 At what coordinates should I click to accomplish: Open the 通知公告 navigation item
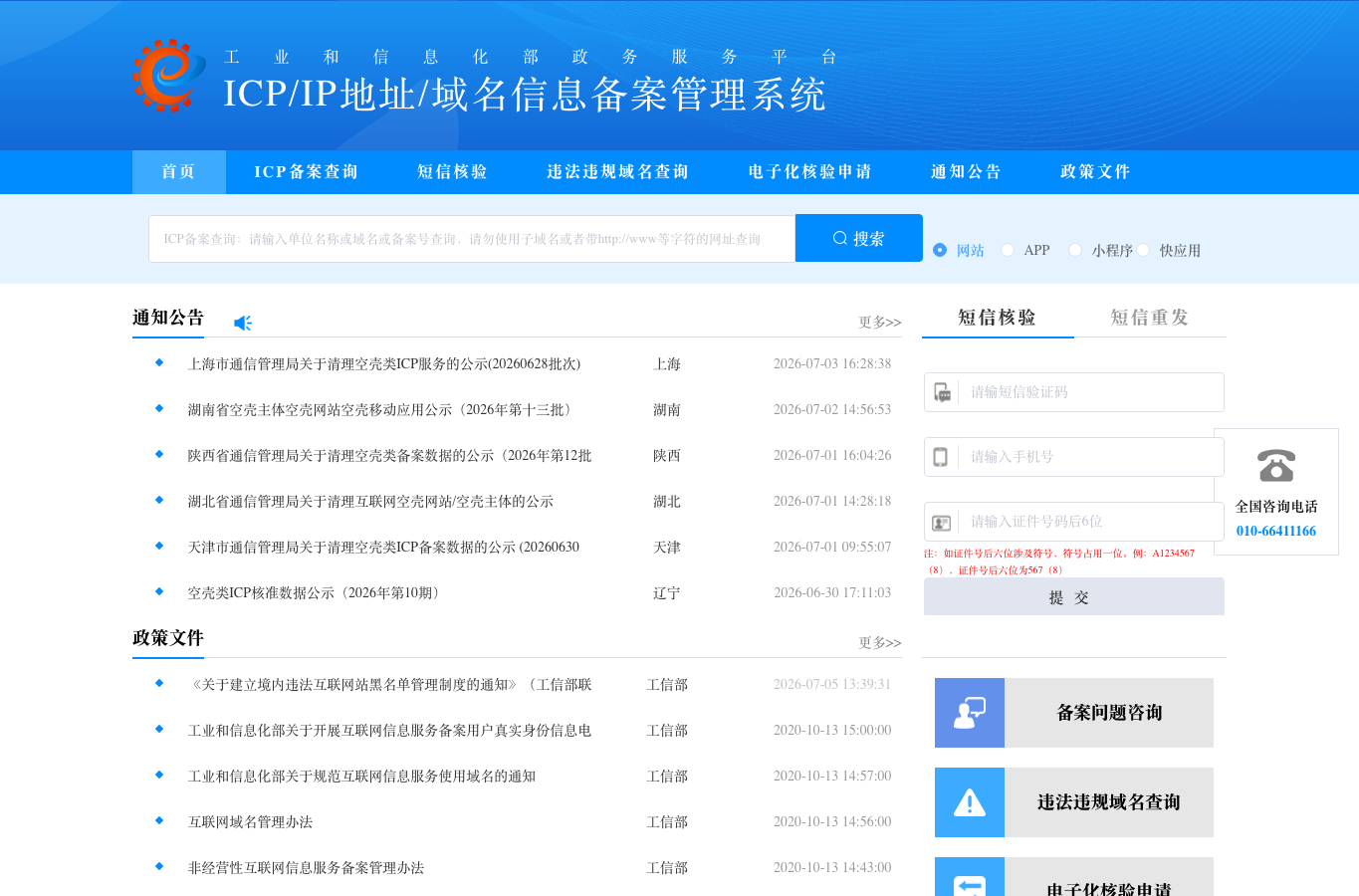[x=967, y=172]
